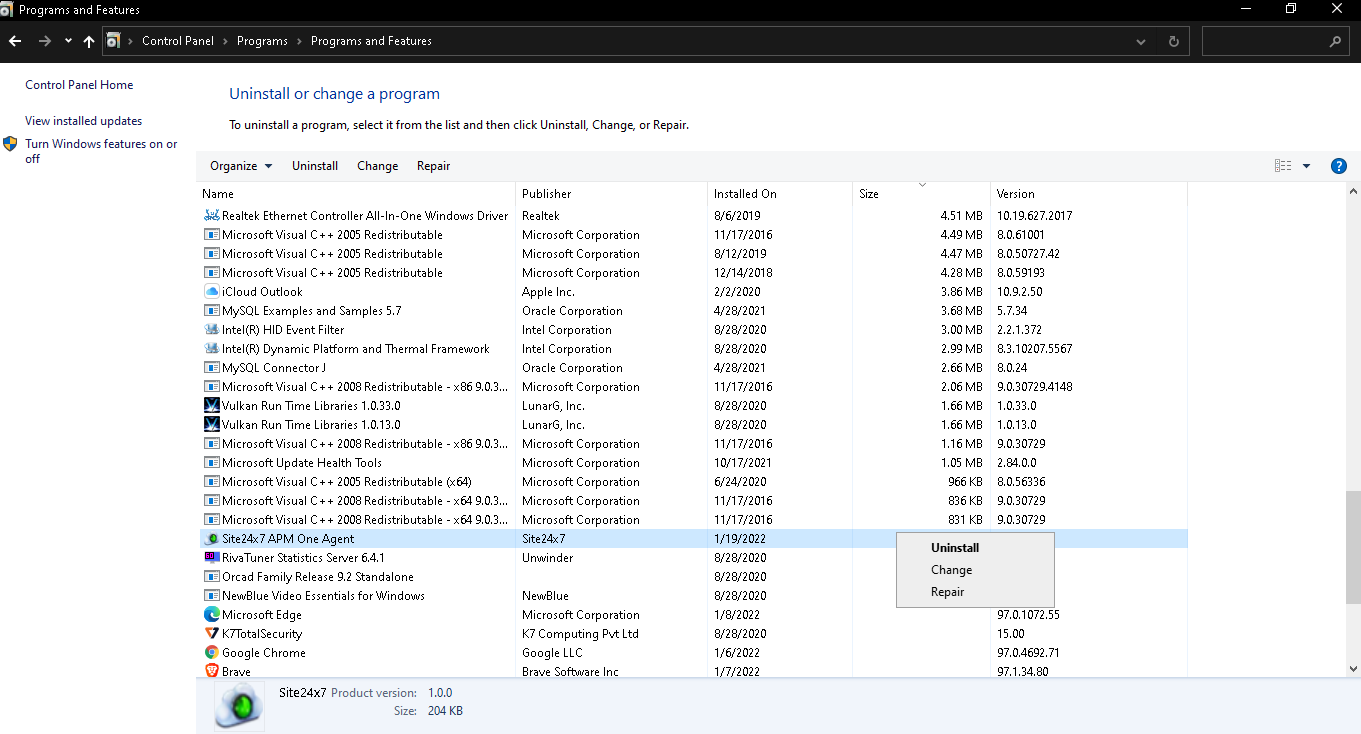
Task: Click the K7TotalSecurity shield icon
Action: [x=211, y=633]
